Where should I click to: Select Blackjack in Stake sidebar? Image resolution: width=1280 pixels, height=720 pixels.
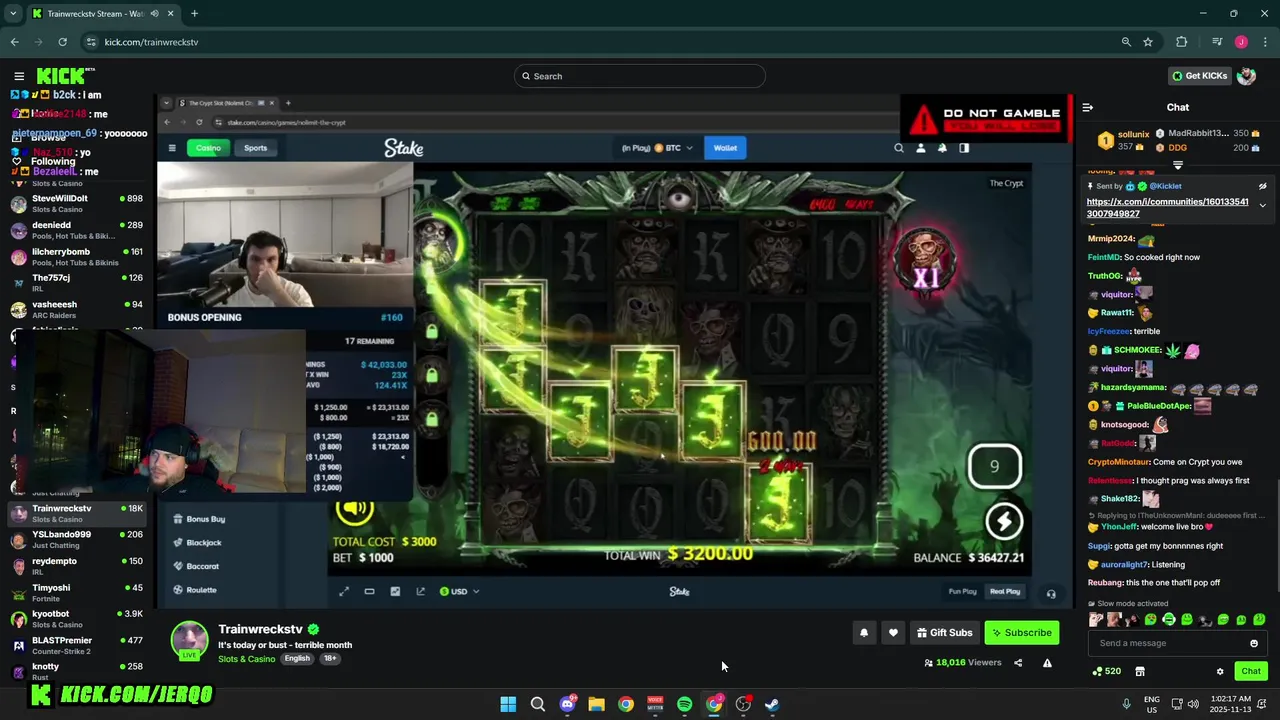197,542
